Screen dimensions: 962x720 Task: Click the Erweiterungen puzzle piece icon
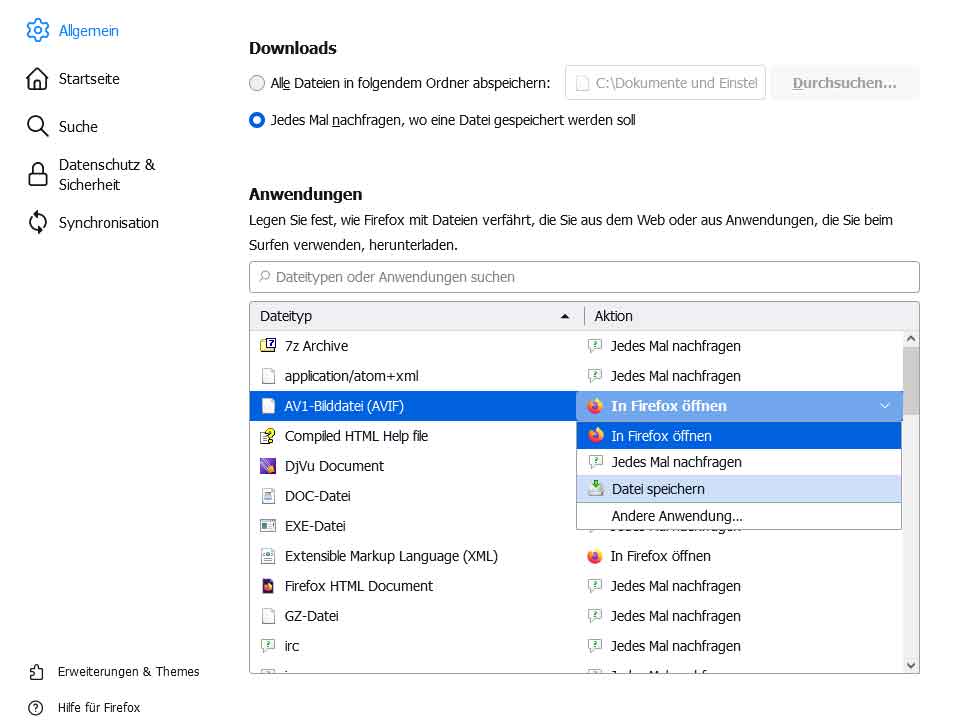[36, 672]
